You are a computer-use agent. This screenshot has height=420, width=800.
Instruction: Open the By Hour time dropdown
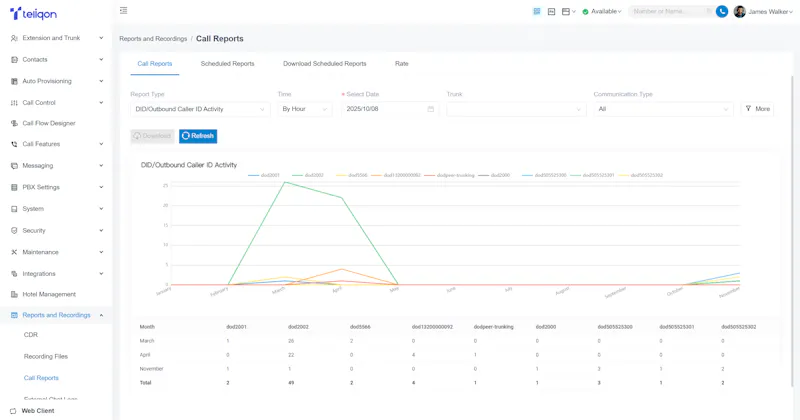tap(305, 109)
